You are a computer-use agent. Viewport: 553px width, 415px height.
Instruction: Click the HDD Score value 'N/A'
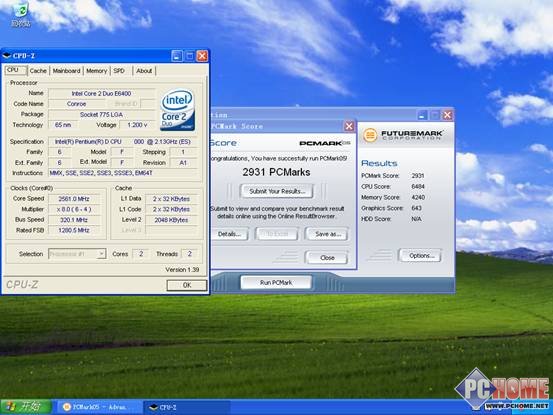coord(416,219)
